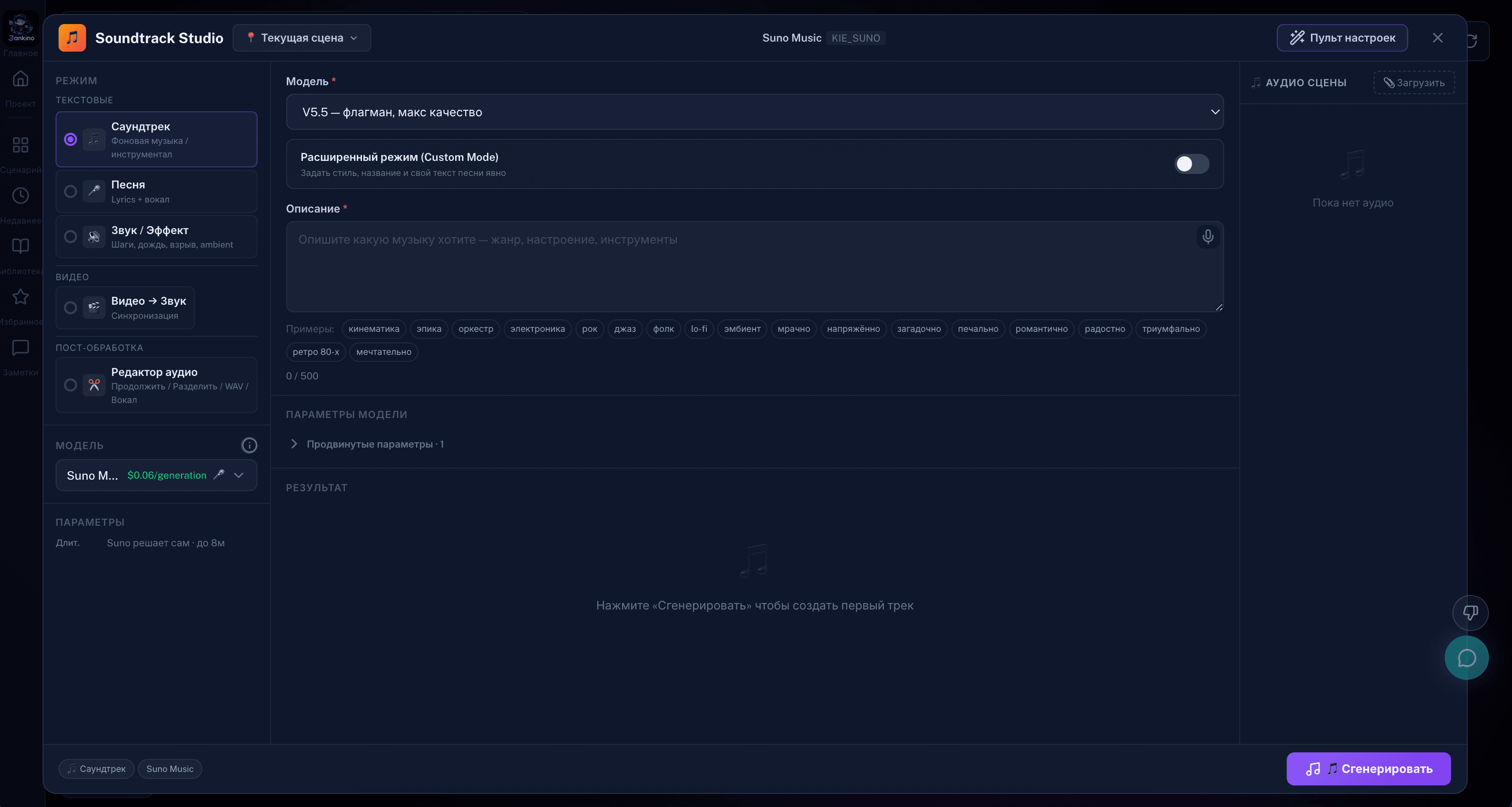The image size is (1512, 807).
Task: Open the Сценарий grid sidebar icon
Action: click(21, 144)
